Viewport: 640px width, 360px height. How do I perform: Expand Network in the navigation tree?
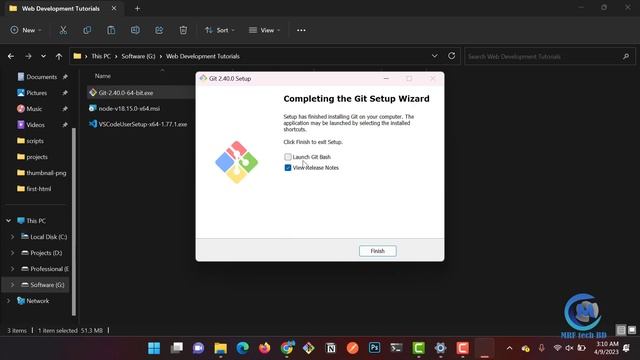9,301
